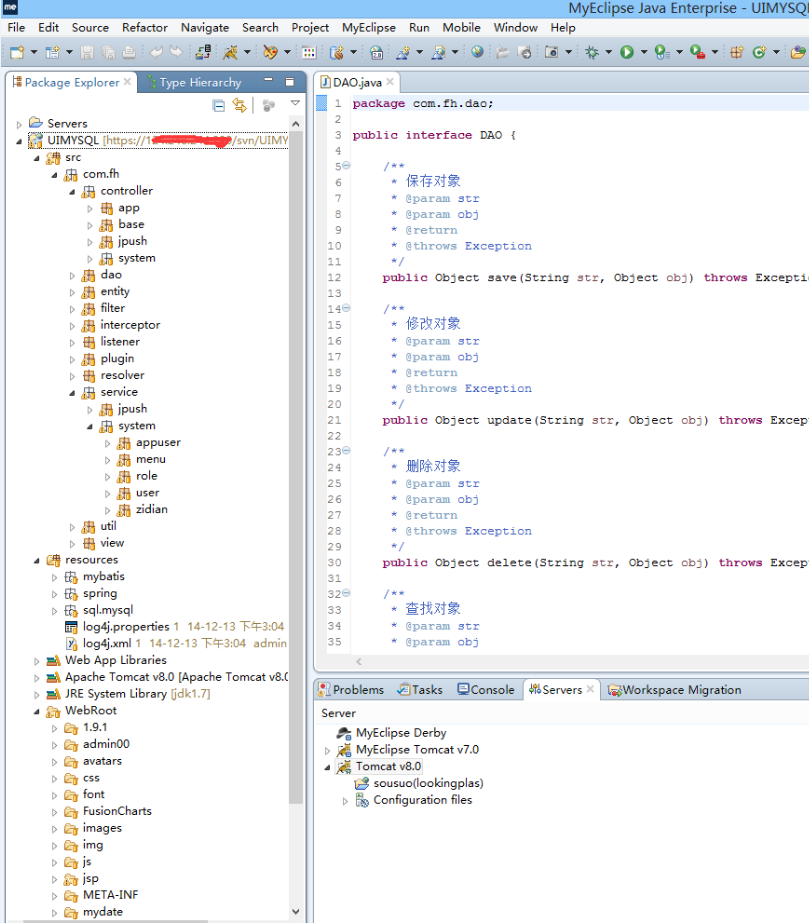Screen dimensions: 809x923
Task: Fold the javadoc comment at line 14
Action: pos(347,308)
